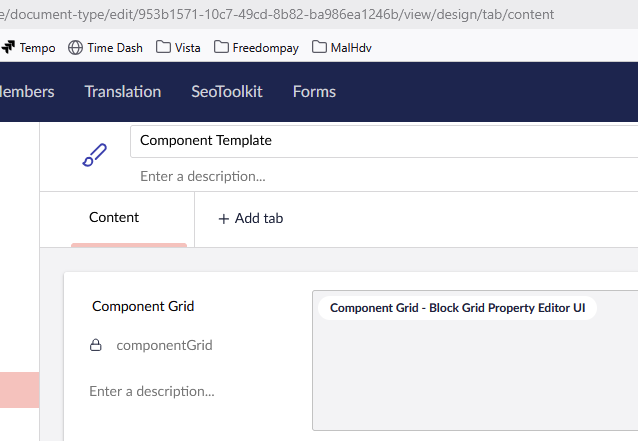Screen dimensions: 638x441
Task: Open the Vista bookmark folder
Action: click(178, 47)
